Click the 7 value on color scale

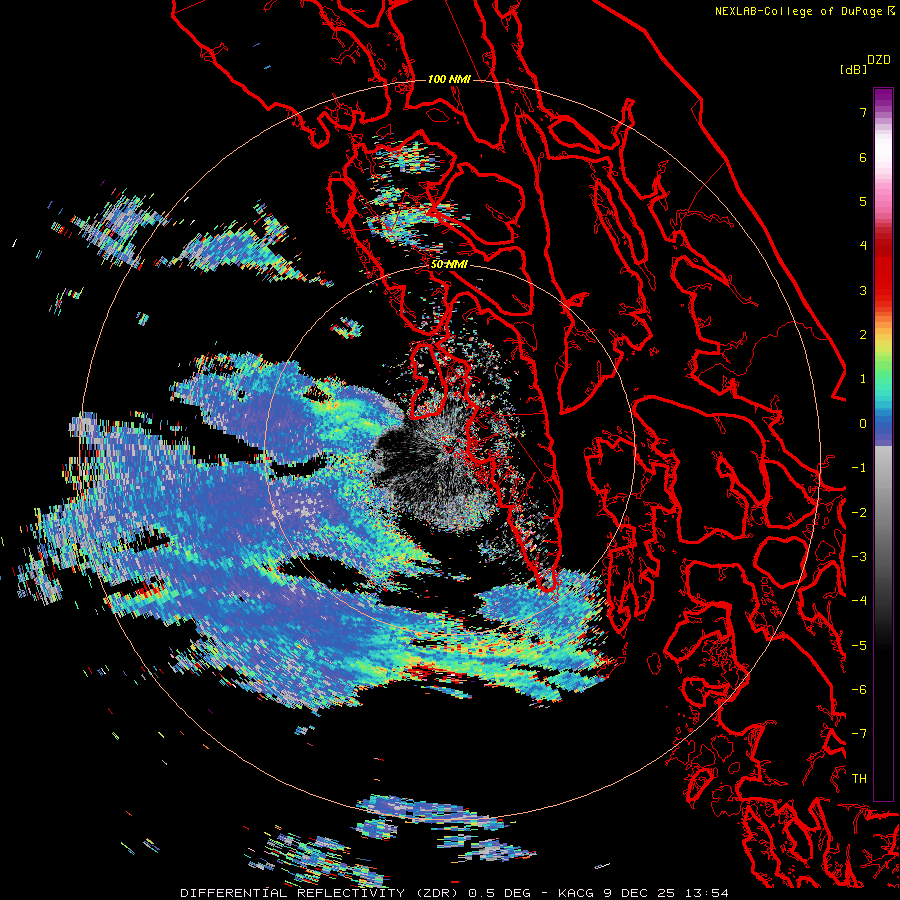tap(863, 112)
